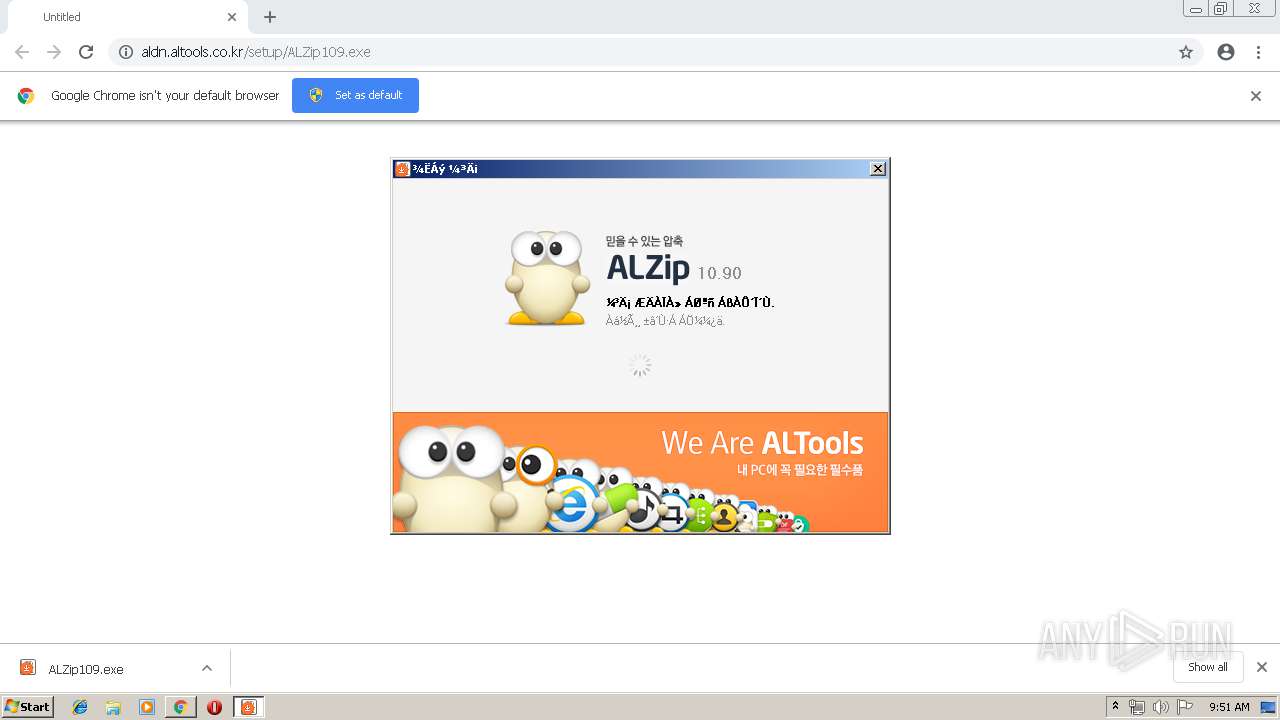Reload the current page
The height and width of the screenshot is (720, 1280).
[86, 52]
